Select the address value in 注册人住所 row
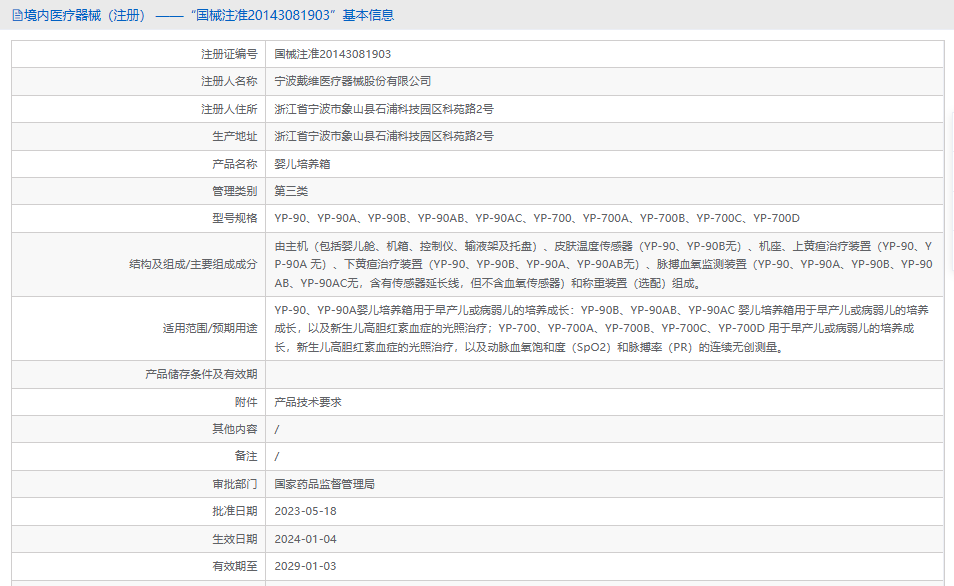Image resolution: width=954 pixels, height=586 pixels. pyautogui.click(x=384, y=110)
